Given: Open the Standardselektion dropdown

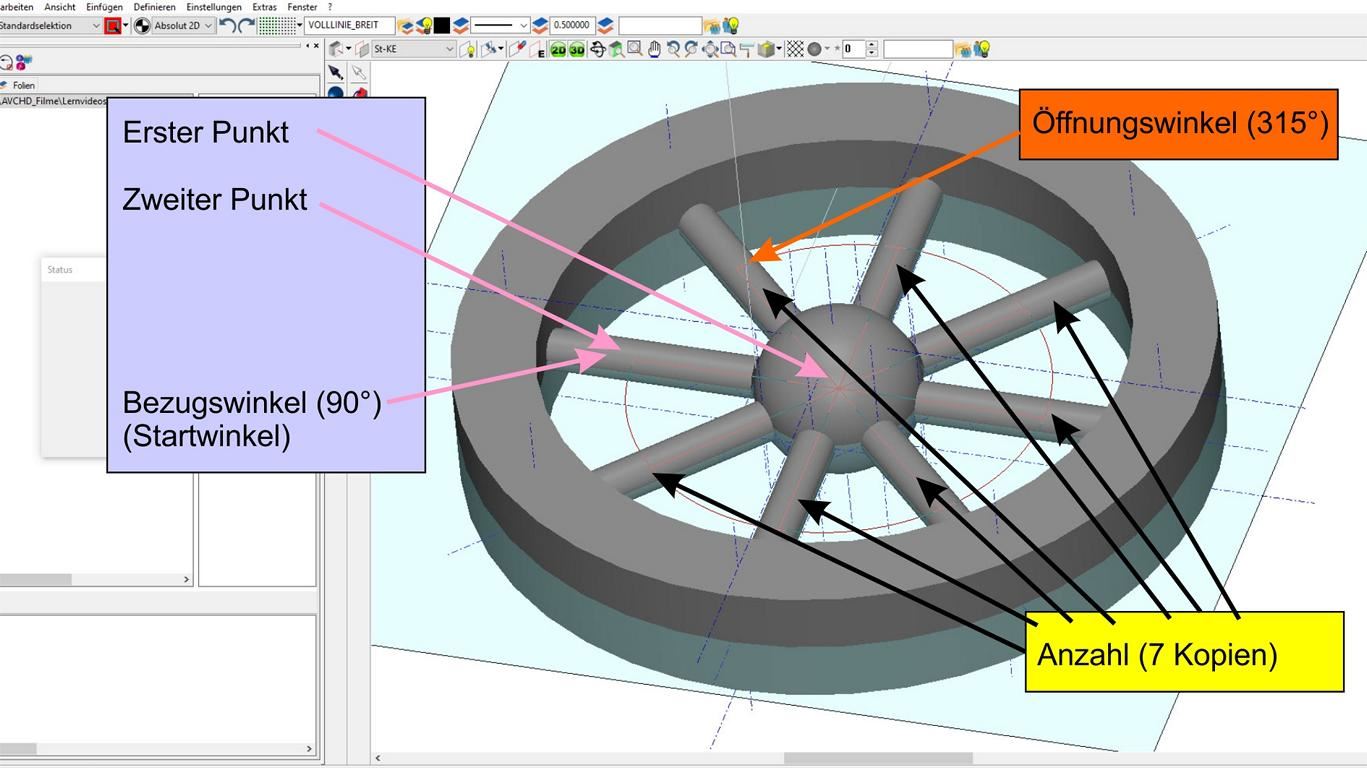Looking at the screenshot, I should click(x=96, y=26).
